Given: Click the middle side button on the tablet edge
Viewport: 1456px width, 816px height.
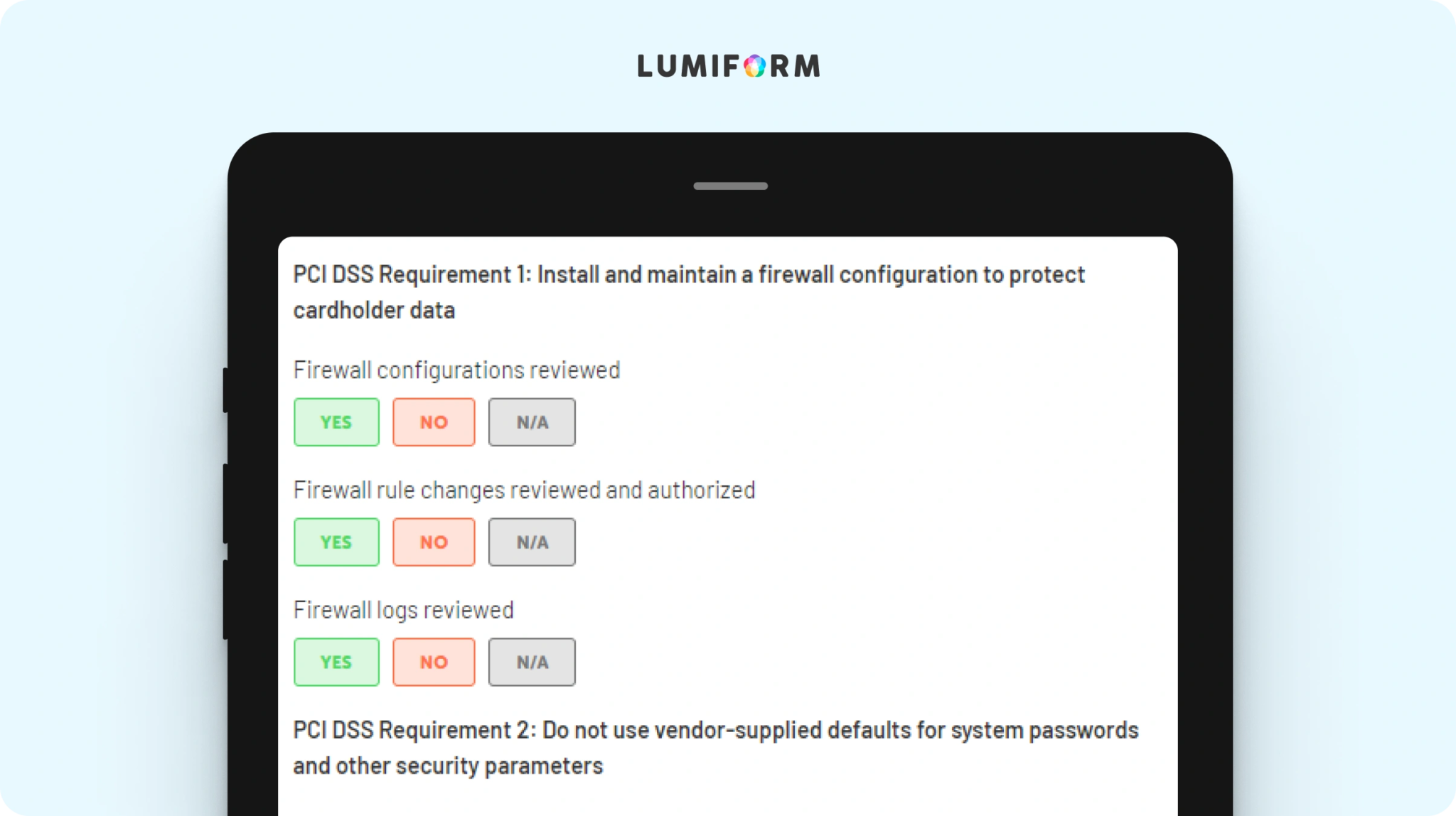Looking at the screenshot, I should coord(225,504).
